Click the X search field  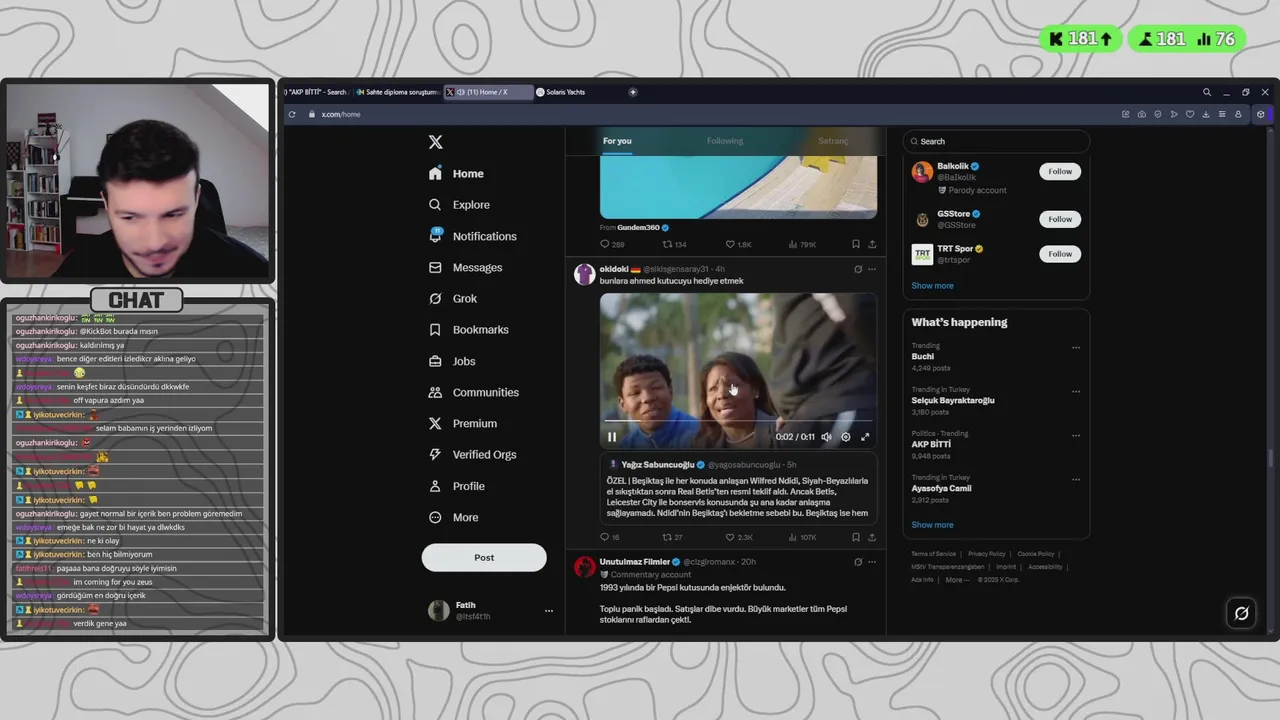coord(996,141)
